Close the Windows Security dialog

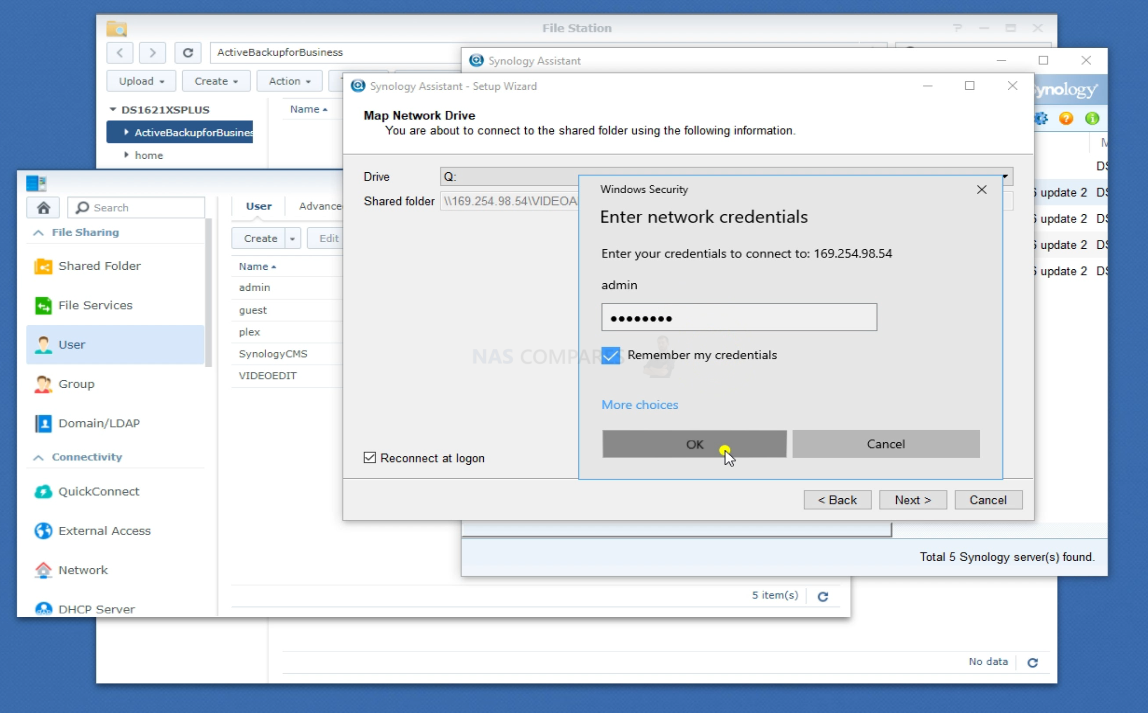(982, 190)
